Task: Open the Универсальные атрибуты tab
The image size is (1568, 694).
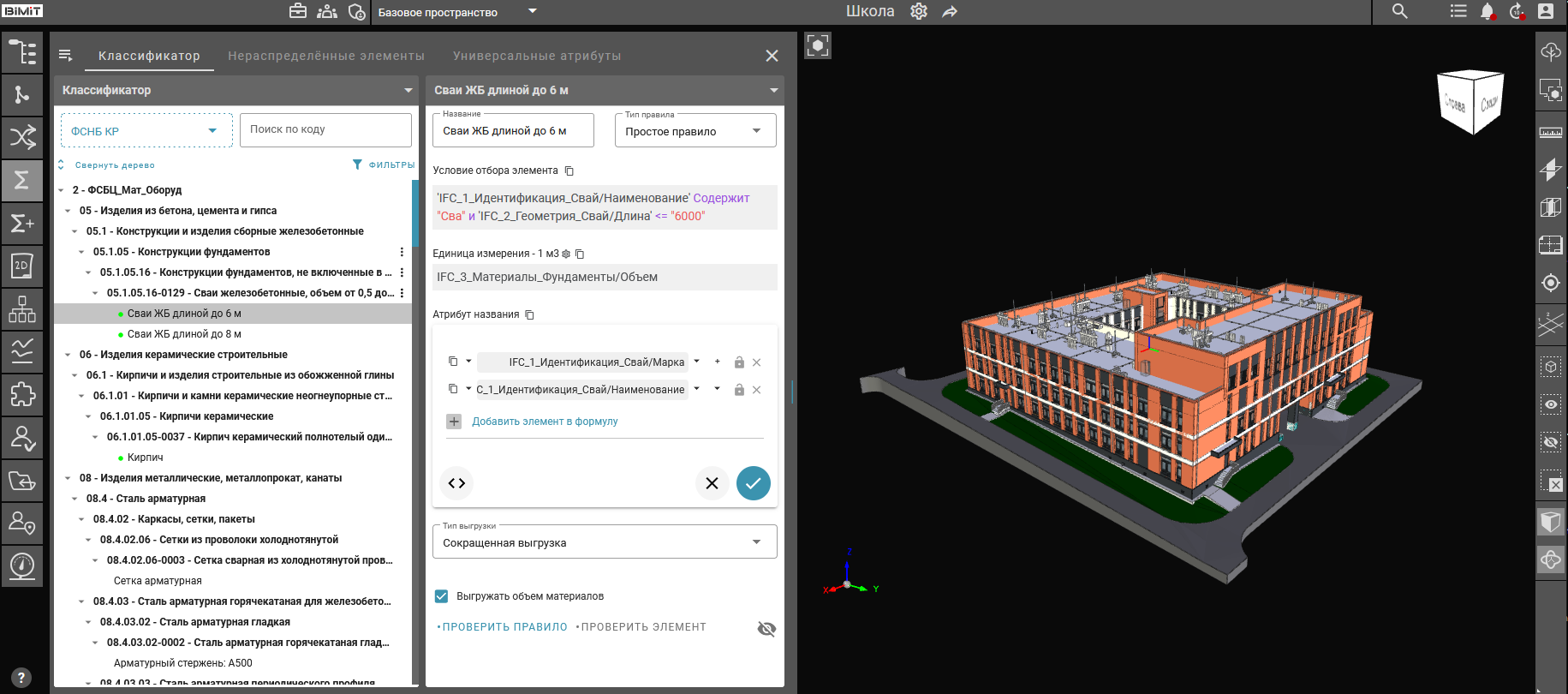Action: (537, 56)
